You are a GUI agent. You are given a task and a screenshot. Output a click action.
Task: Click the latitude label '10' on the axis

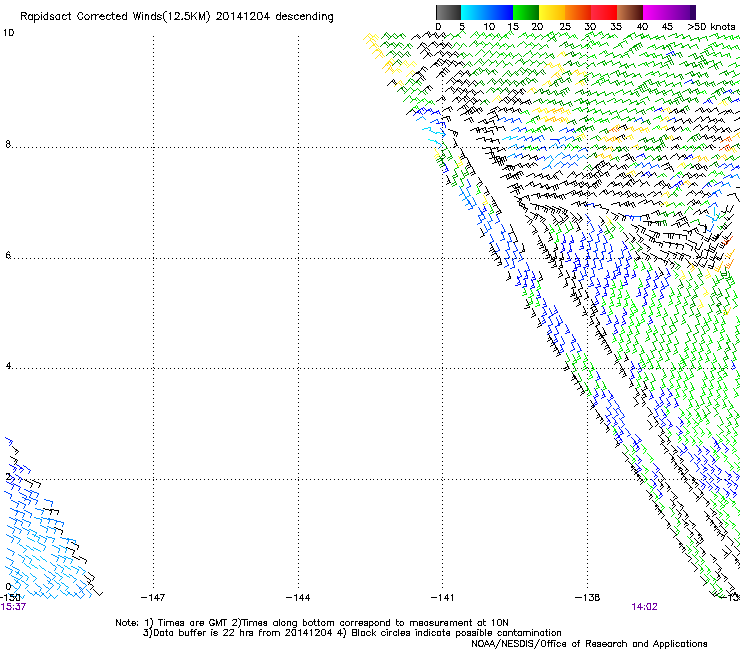pyautogui.click(x=8, y=33)
